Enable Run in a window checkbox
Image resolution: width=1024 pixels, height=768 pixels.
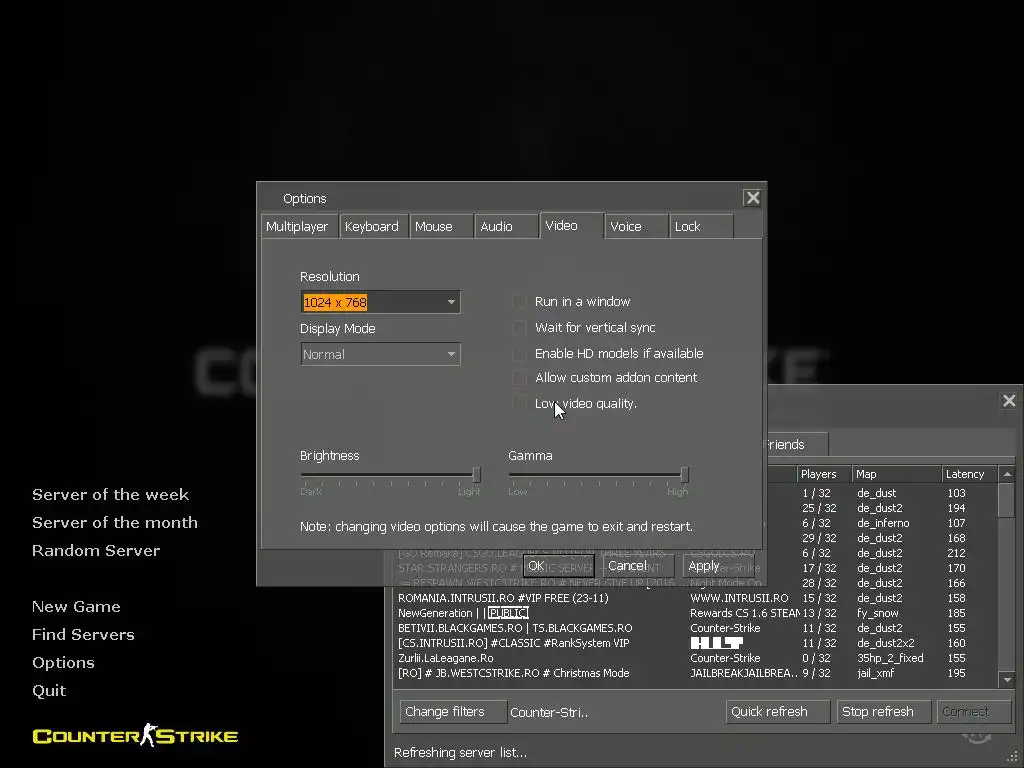click(520, 302)
